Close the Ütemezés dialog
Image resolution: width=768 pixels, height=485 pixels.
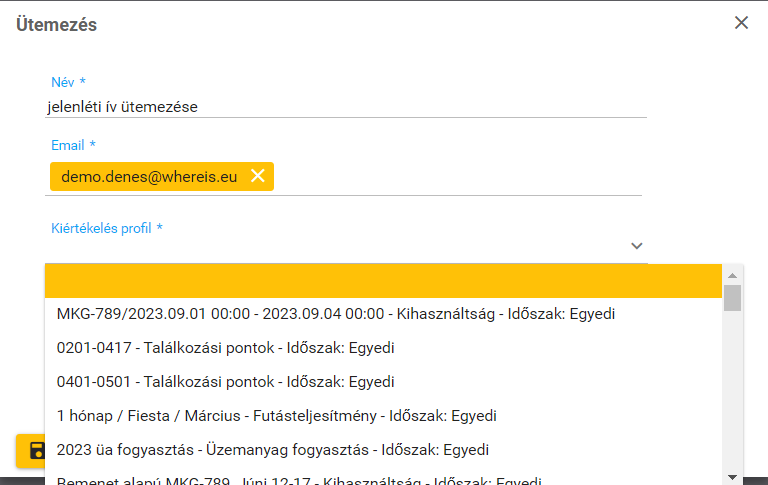tap(741, 23)
